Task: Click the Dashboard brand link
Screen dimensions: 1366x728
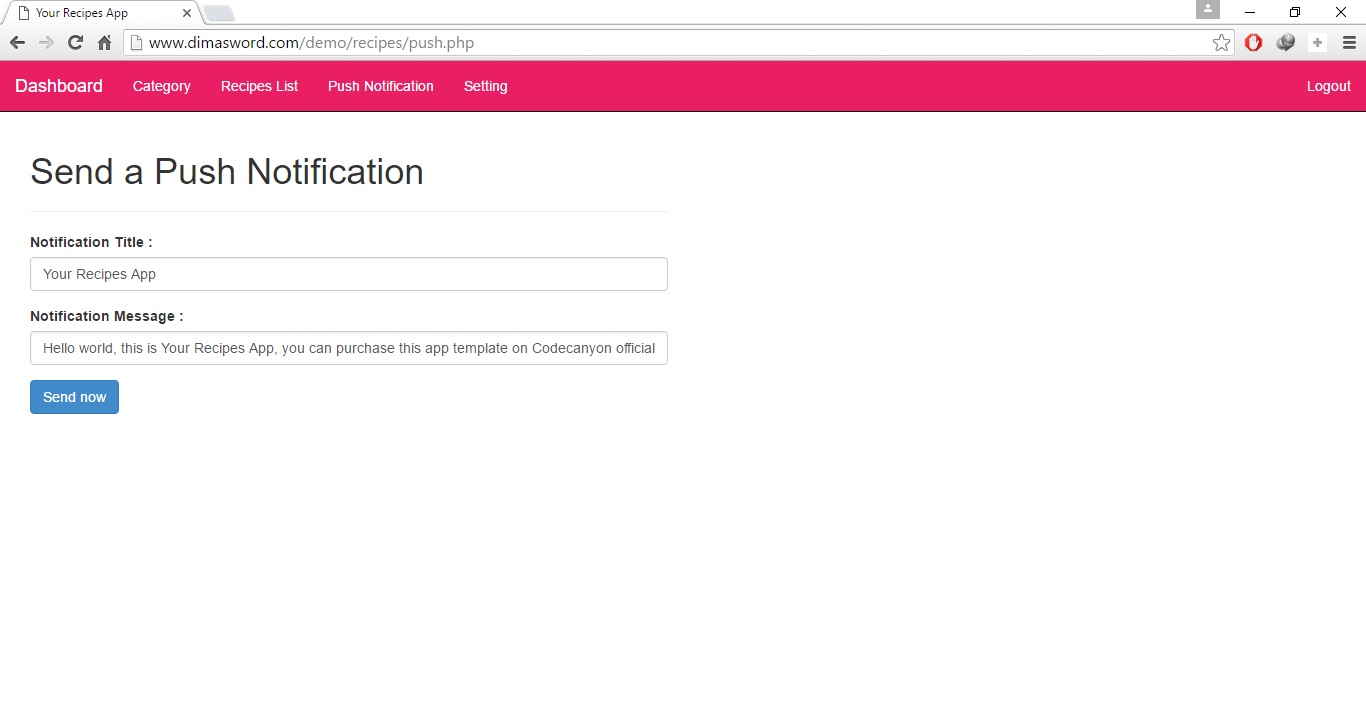Action: (59, 86)
